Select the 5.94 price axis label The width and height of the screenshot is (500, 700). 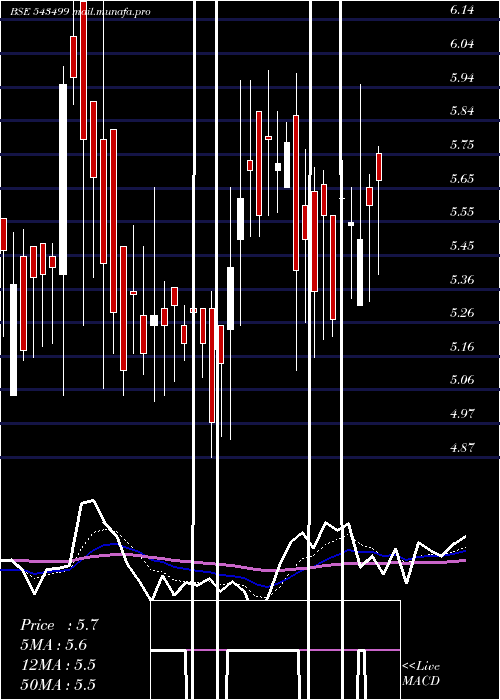click(462, 78)
